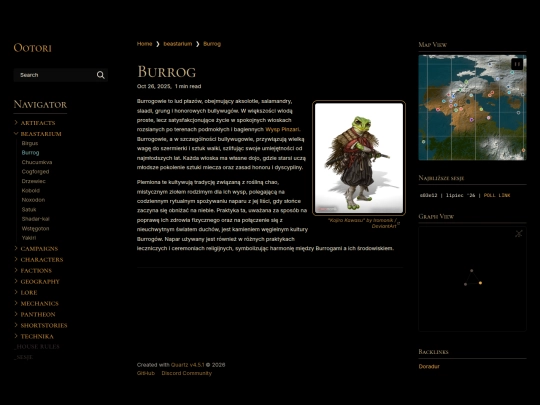Go to beastarium in breadcrumbs
Image resolution: width=540 pixels, height=405 pixels.
[x=177, y=44]
